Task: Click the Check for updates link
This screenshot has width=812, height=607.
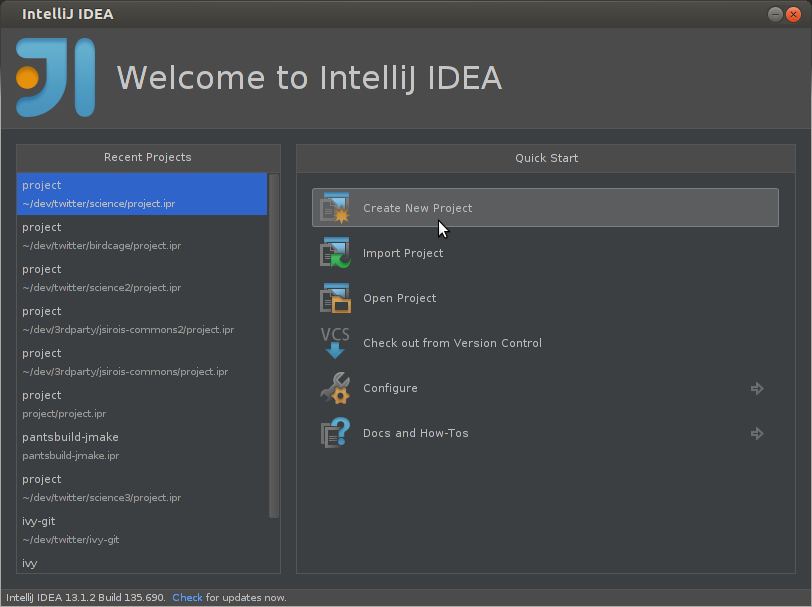Action: pyautogui.click(x=187, y=598)
